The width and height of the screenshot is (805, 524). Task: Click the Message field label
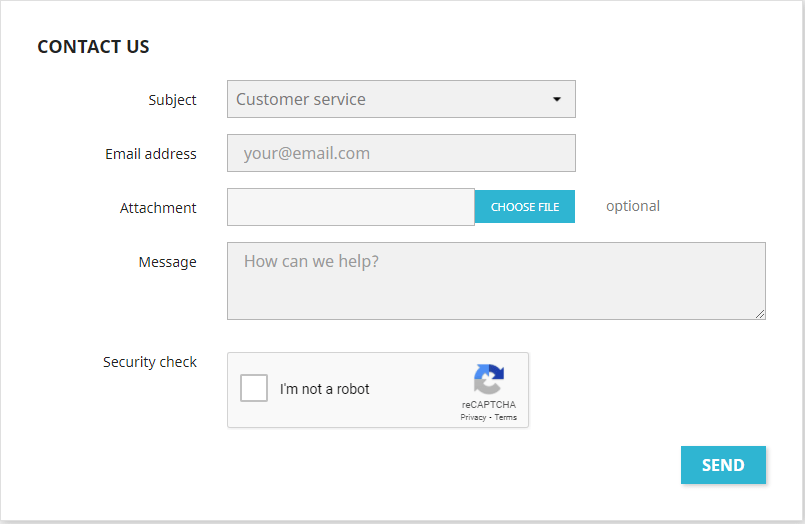167,262
